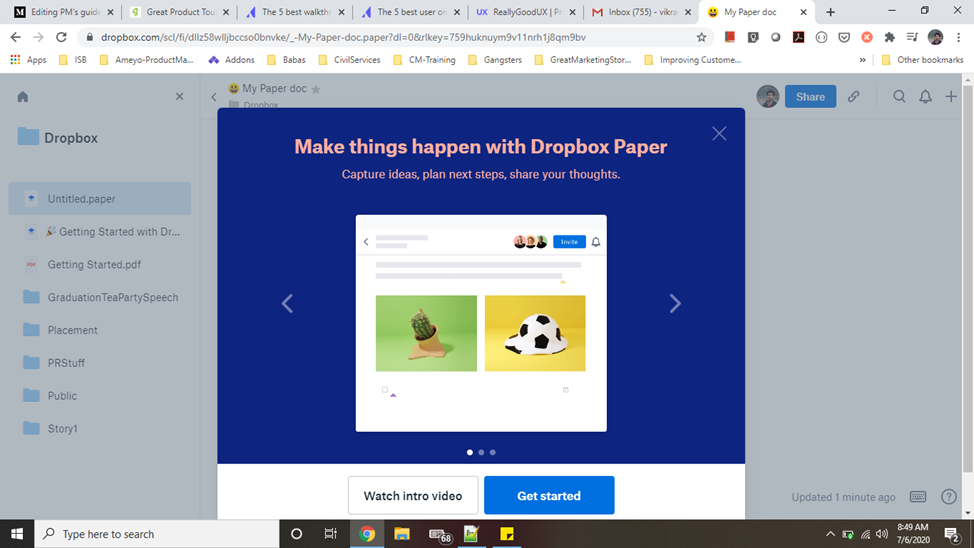Go to previous slide with left arrow

[287, 304]
